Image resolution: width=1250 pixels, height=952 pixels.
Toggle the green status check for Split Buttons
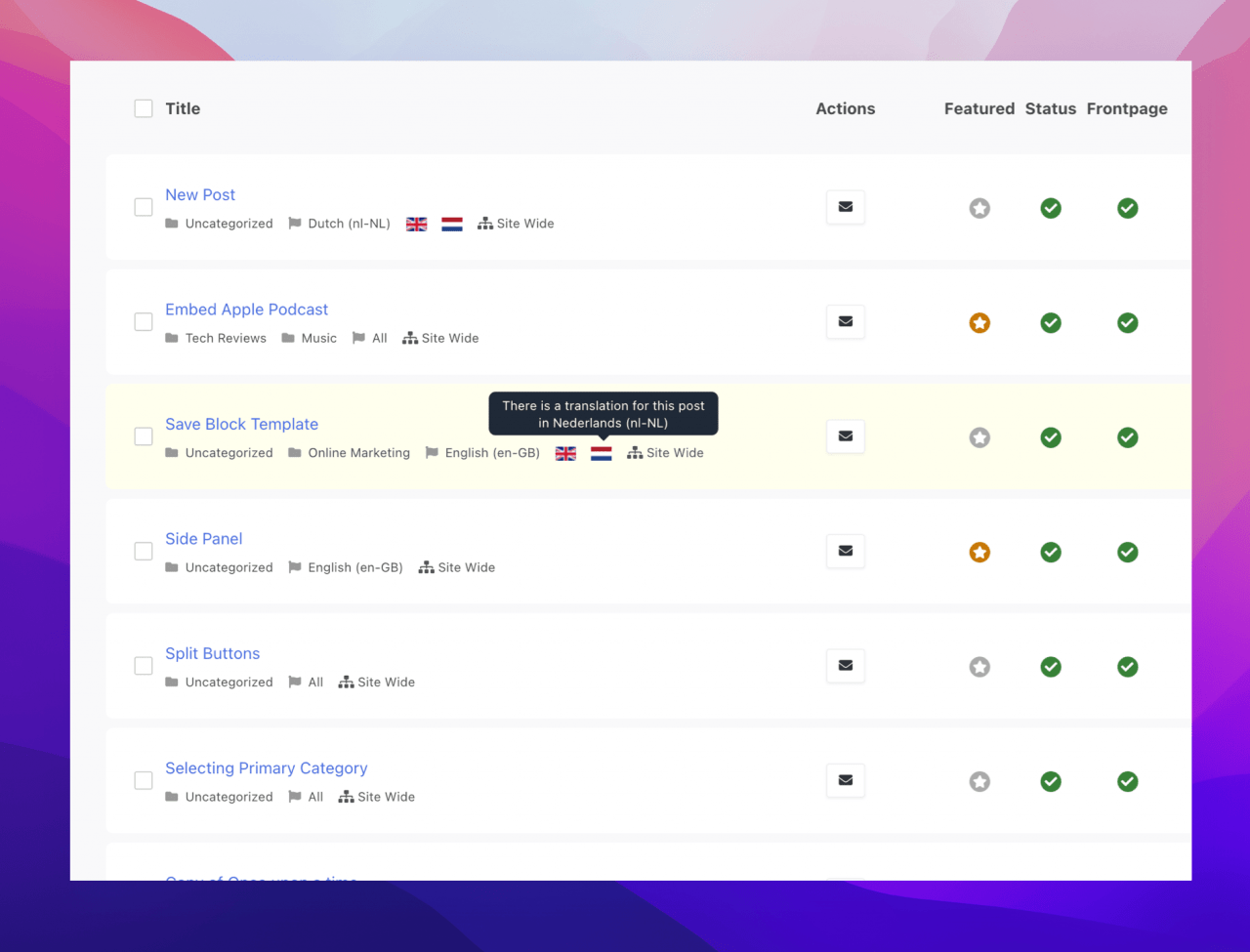pos(1051,667)
